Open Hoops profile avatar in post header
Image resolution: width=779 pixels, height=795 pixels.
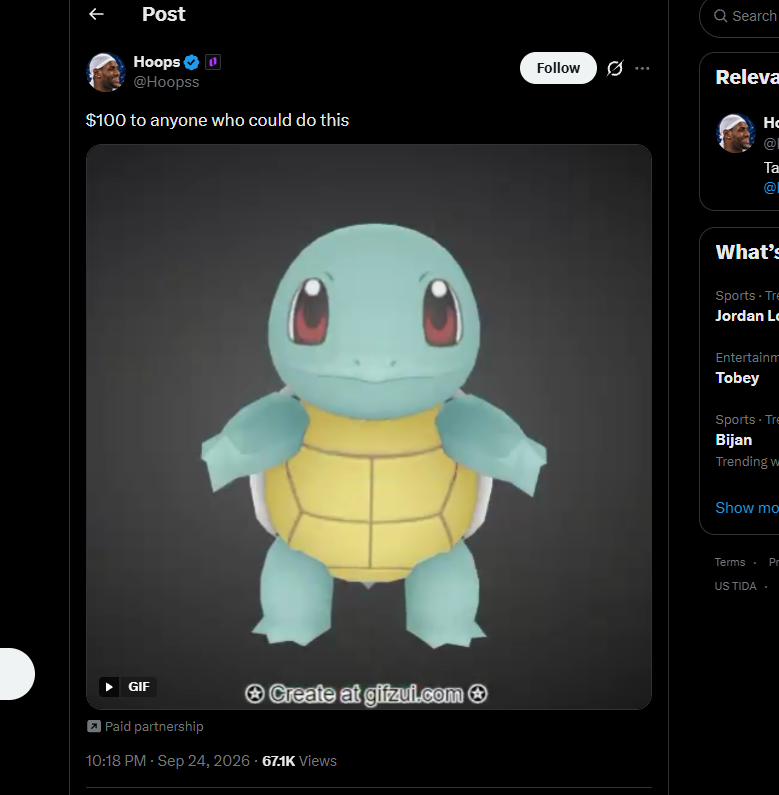click(105, 72)
